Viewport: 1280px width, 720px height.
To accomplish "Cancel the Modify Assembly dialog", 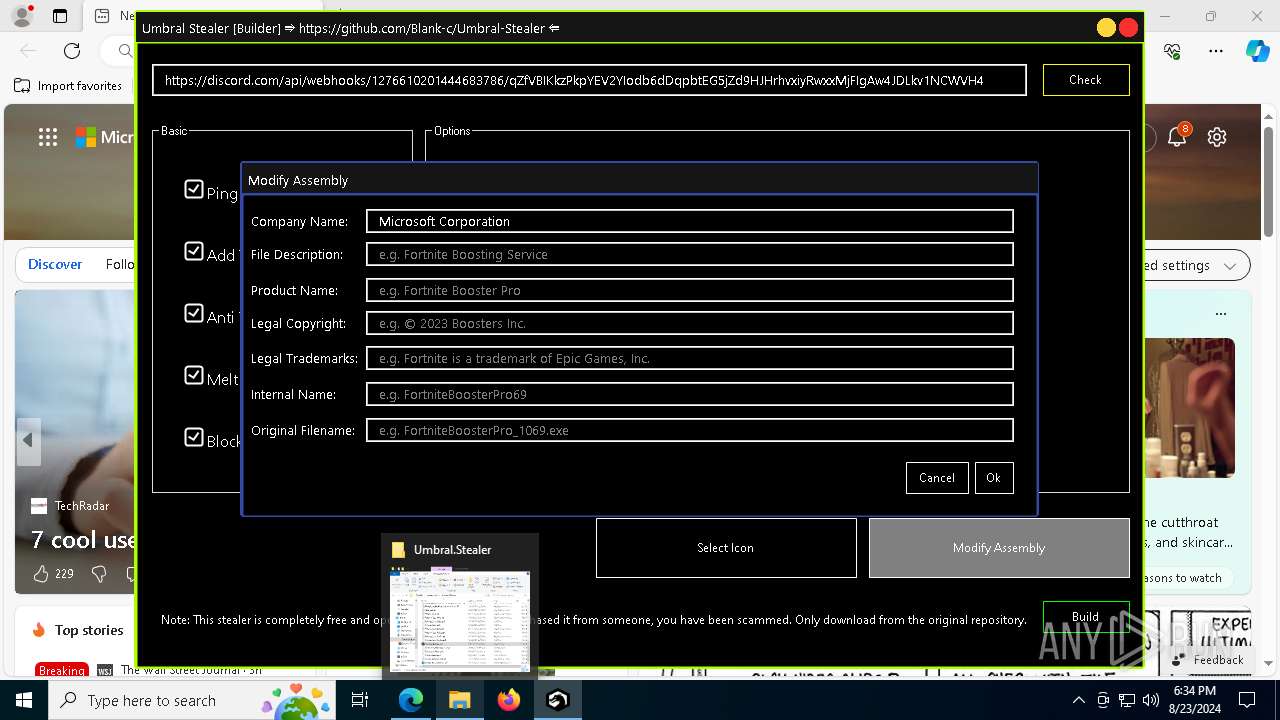I will [x=937, y=478].
